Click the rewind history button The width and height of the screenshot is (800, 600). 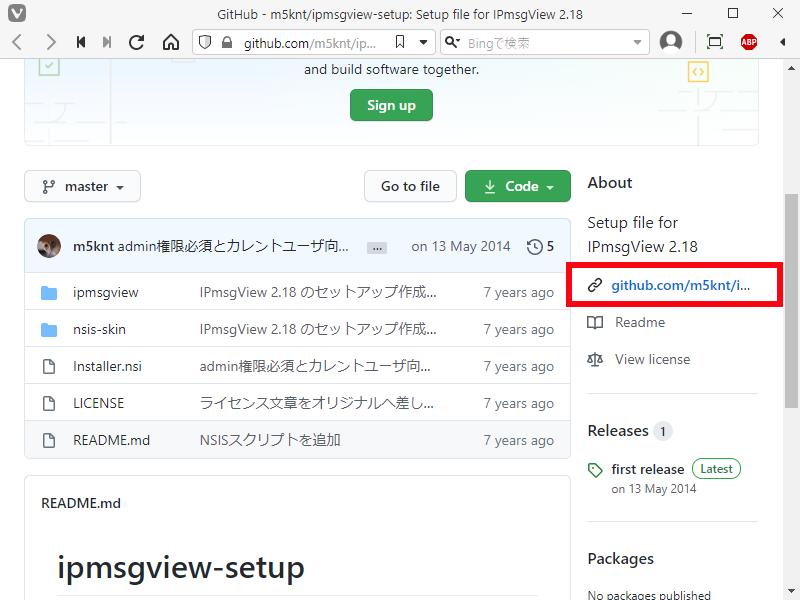[x=80, y=42]
